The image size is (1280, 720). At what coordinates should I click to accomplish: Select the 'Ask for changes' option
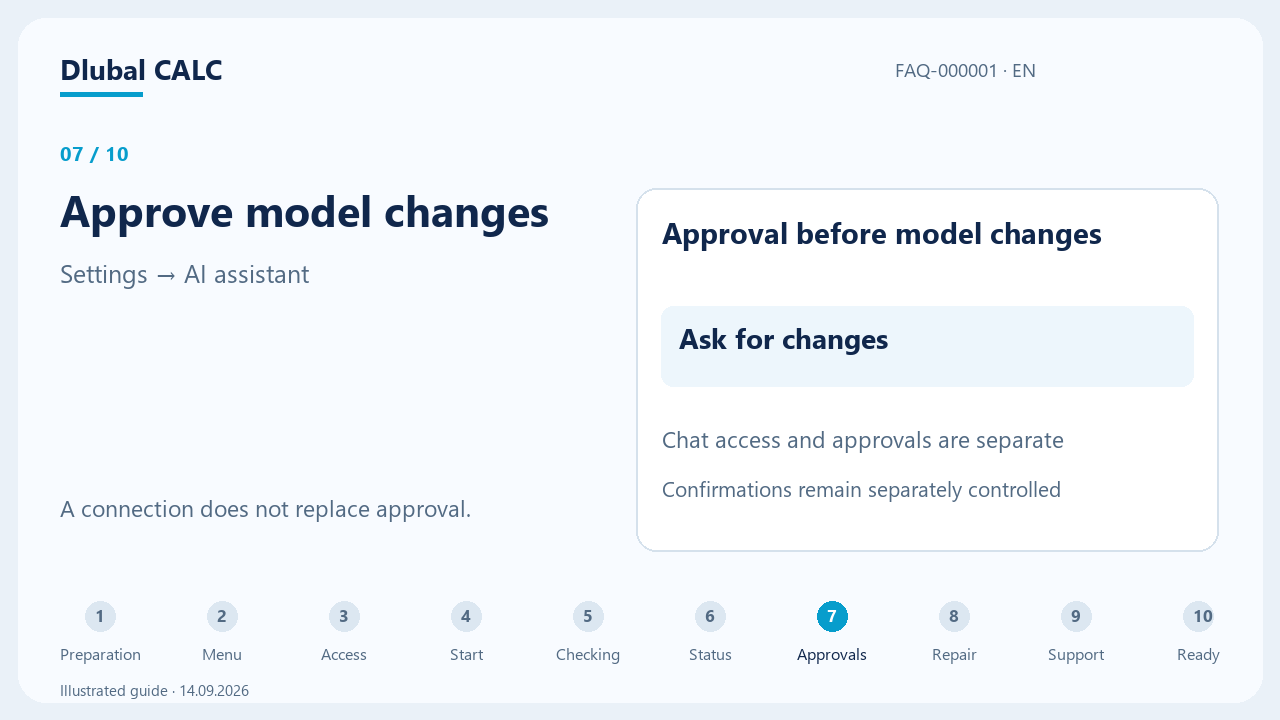pyautogui.click(x=927, y=346)
